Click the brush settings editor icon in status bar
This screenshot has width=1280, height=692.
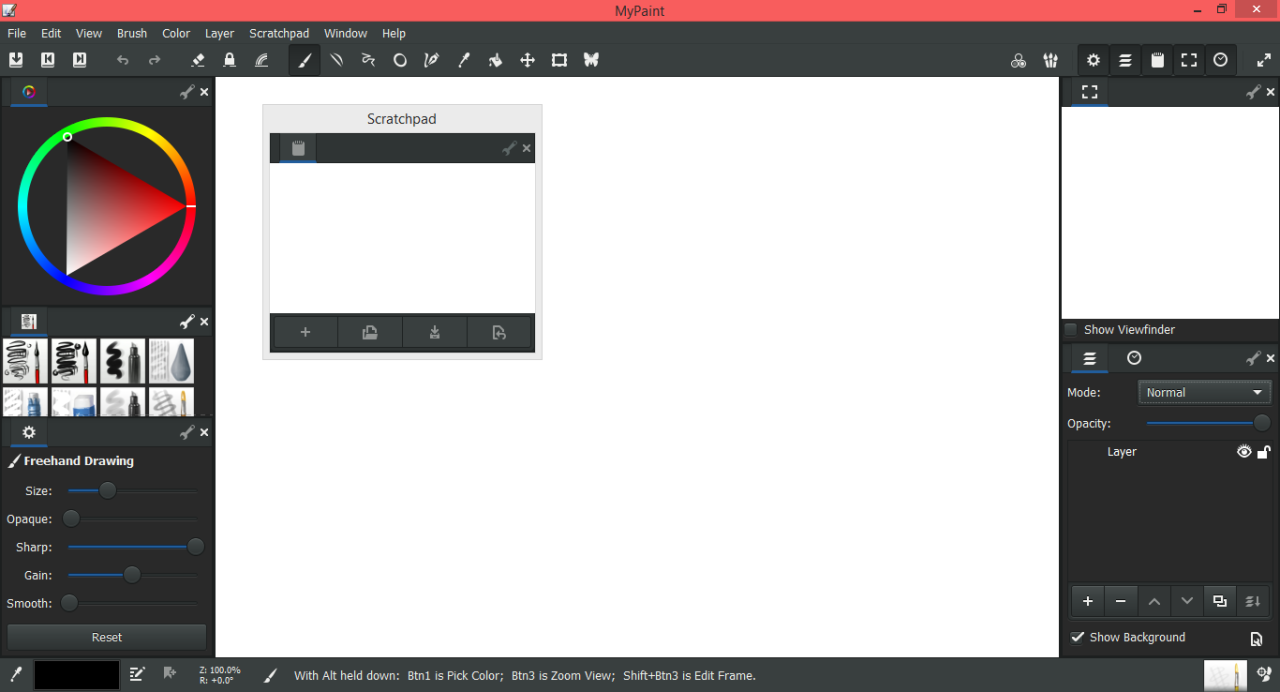tap(137, 675)
